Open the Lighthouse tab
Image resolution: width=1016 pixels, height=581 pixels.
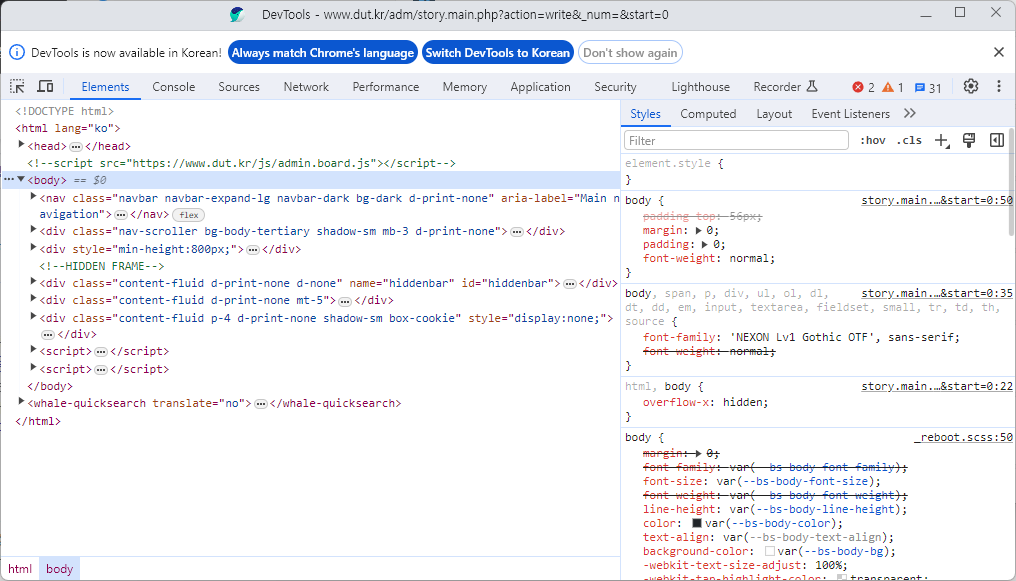point(700,87)
